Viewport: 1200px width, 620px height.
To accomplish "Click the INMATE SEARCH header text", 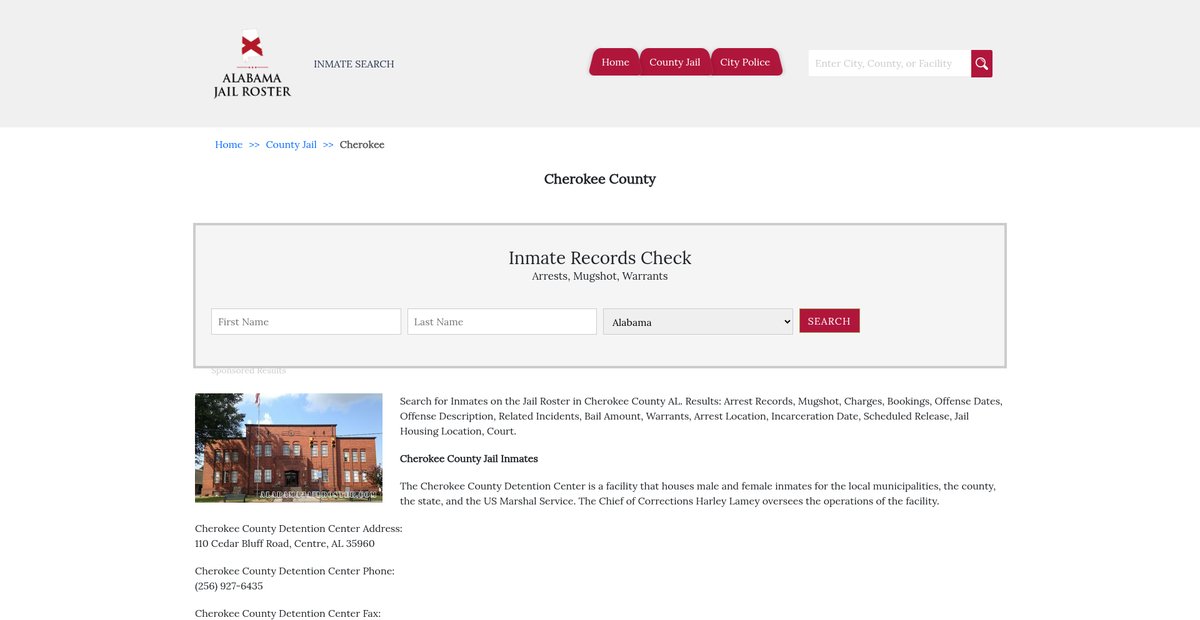I will tap(354, 64).
